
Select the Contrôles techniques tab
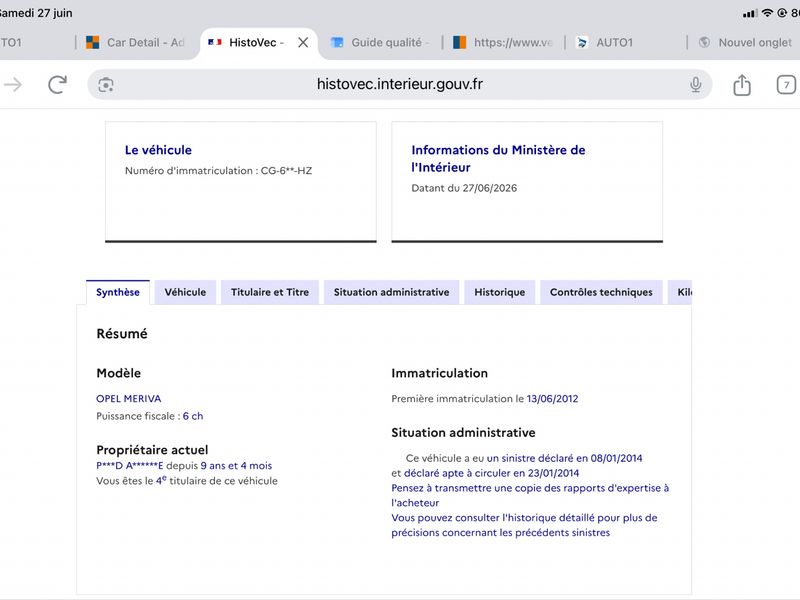601,292
